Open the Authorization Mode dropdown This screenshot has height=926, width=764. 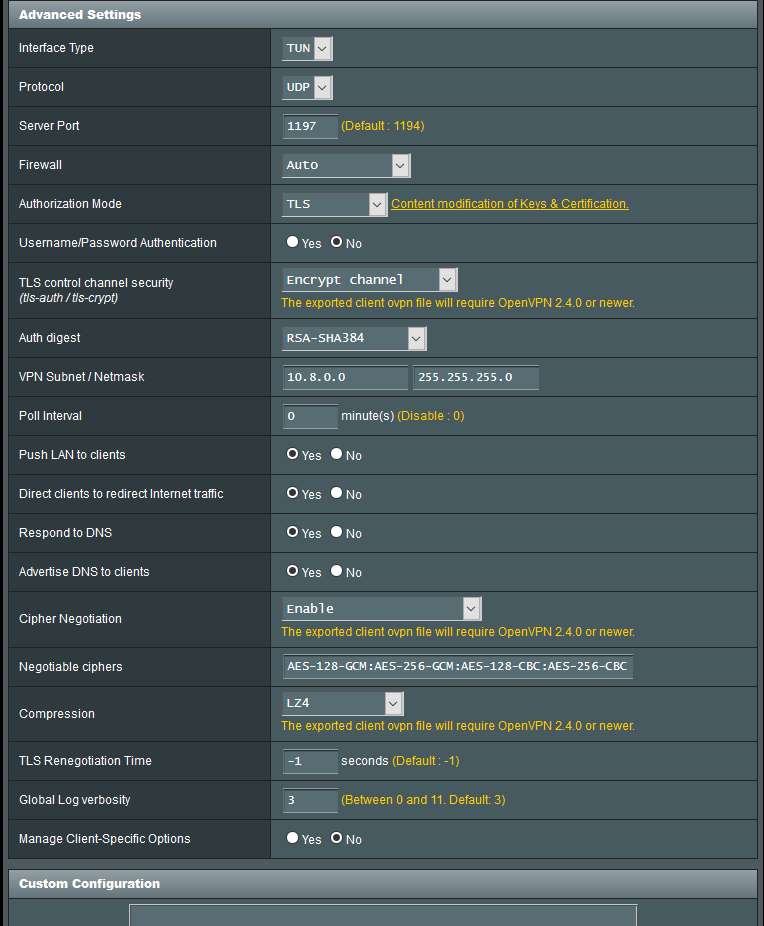(x=335, y=204)
